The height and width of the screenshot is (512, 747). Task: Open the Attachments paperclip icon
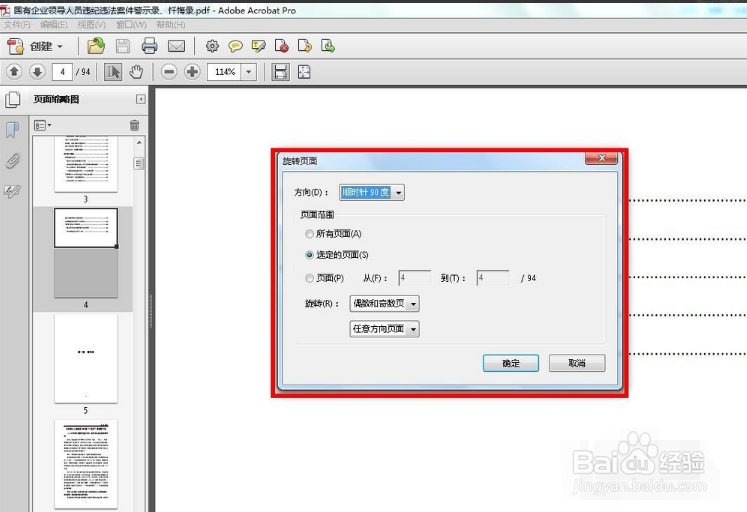click(13, 161)
